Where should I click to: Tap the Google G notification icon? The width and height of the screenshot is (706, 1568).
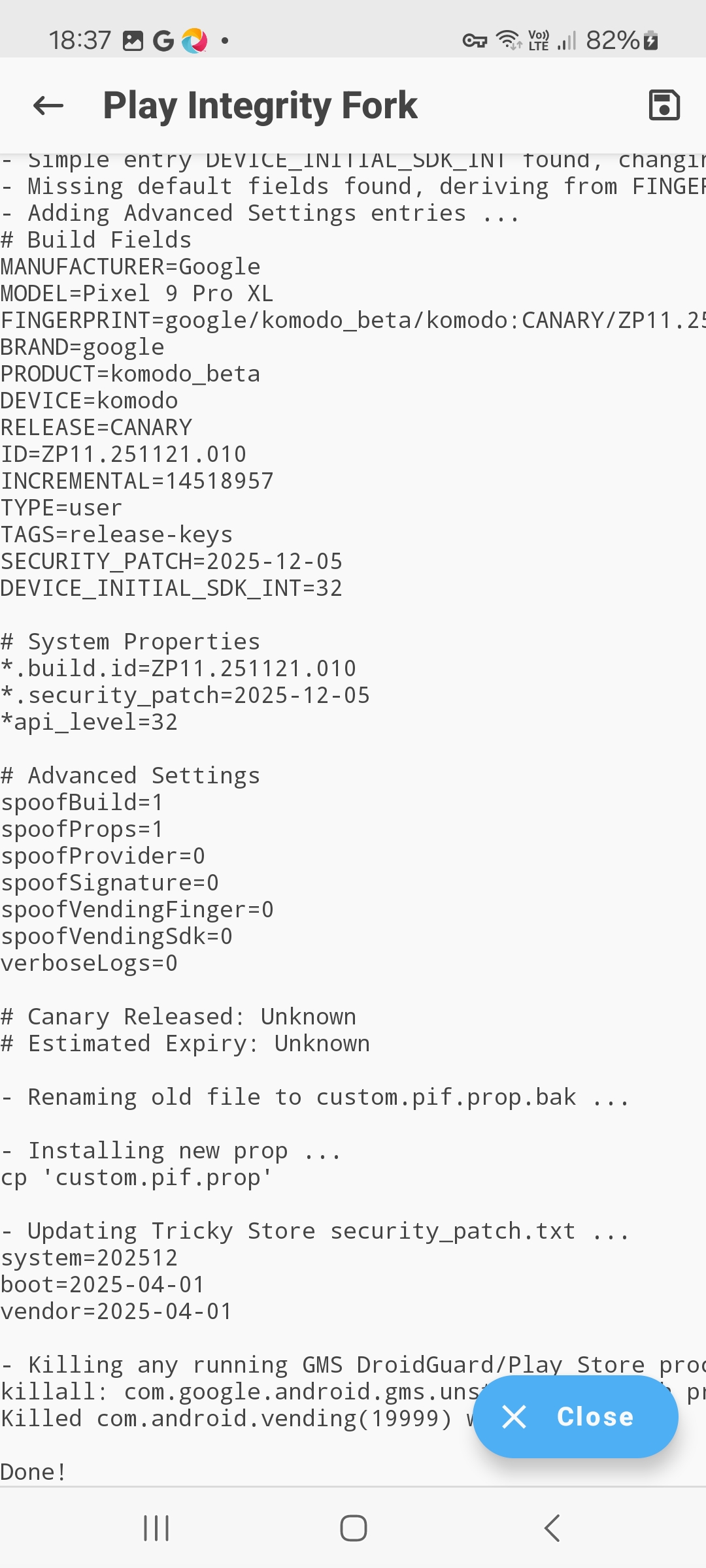[163, 41]
